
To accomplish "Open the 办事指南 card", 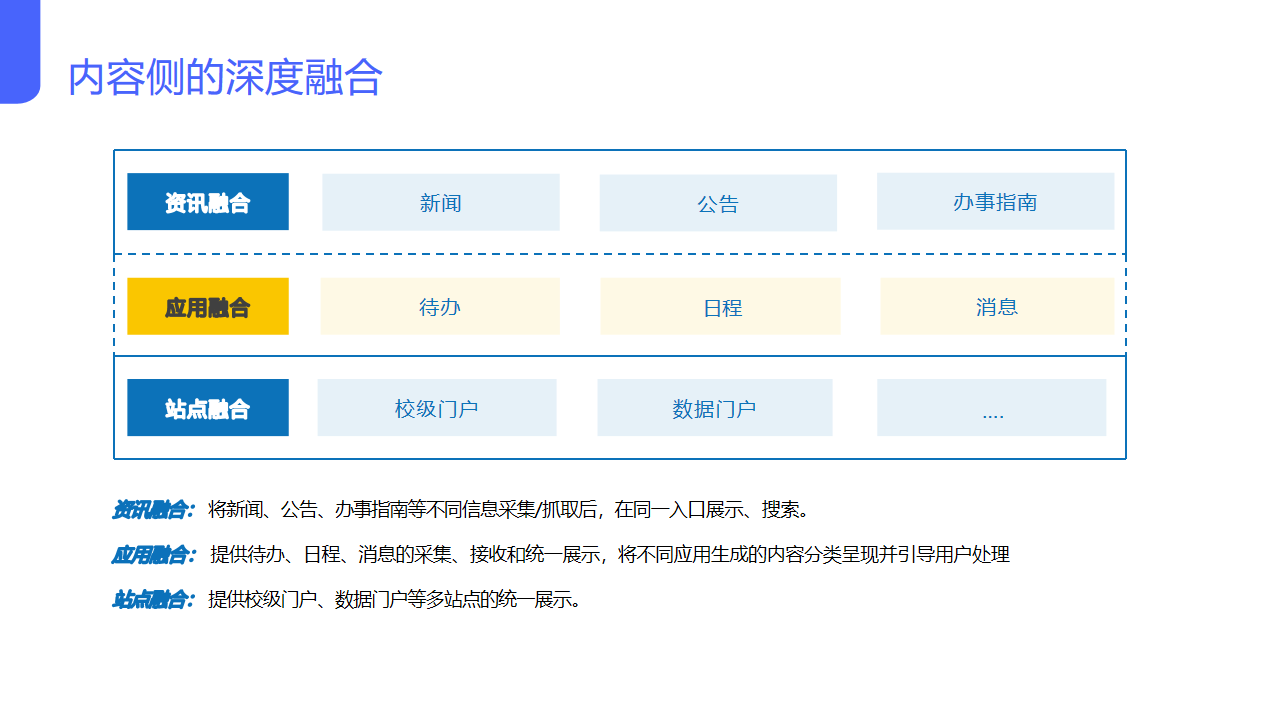I will coord(995,200).
